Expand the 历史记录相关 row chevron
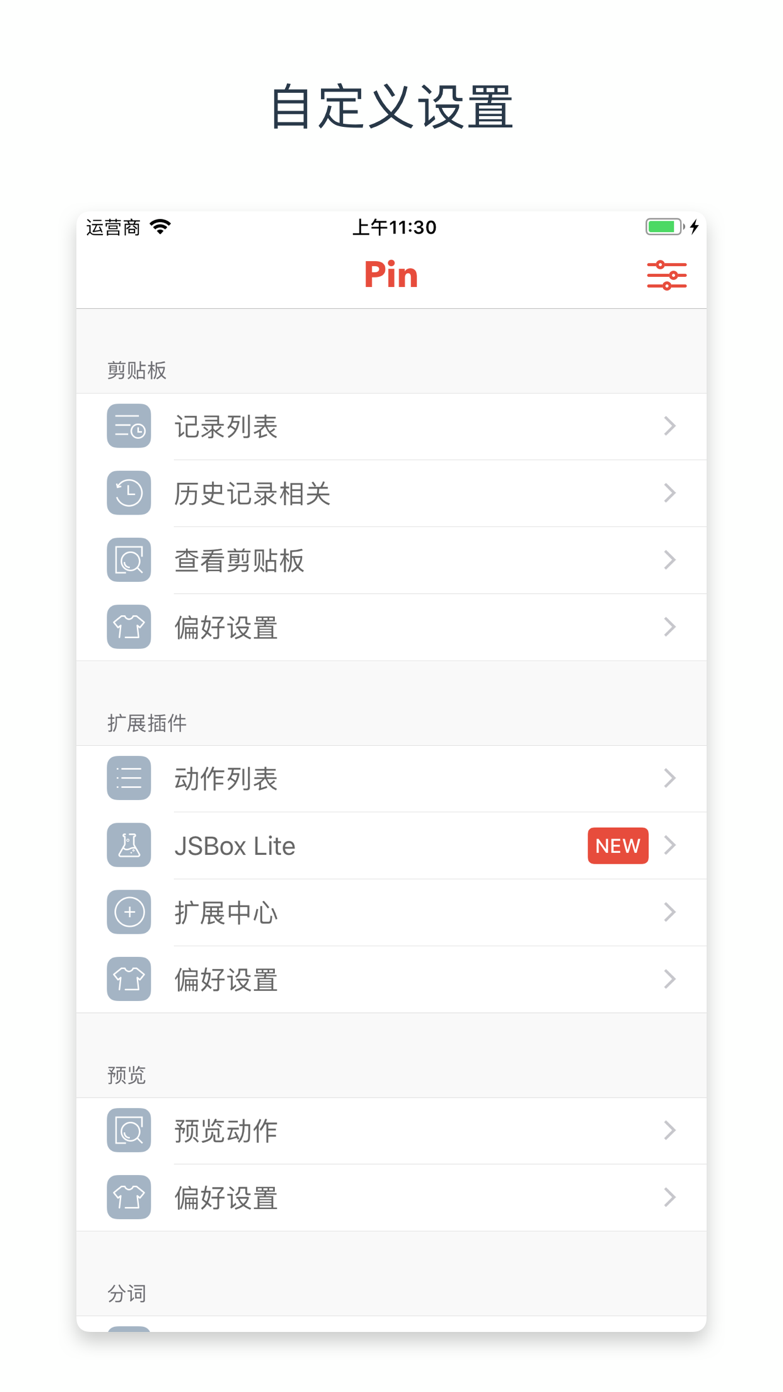This screenshot has width=783, height=1392. (670, 493)
